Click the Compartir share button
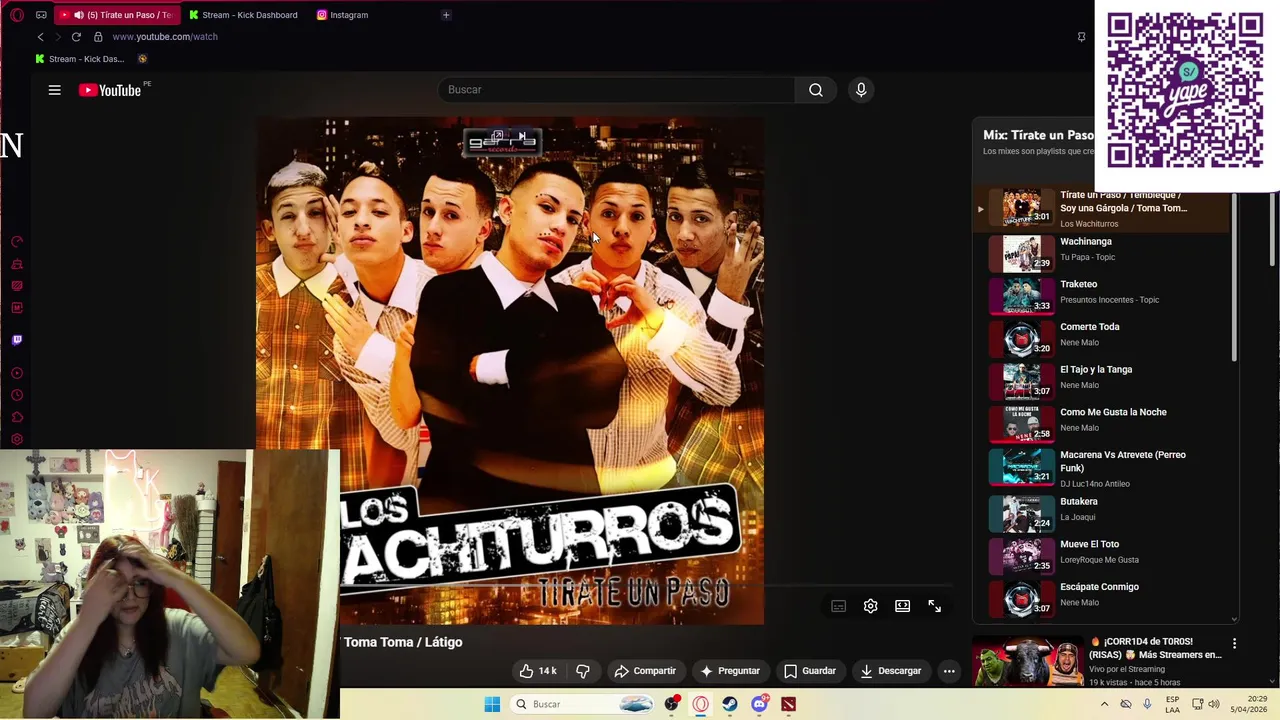 645,671
